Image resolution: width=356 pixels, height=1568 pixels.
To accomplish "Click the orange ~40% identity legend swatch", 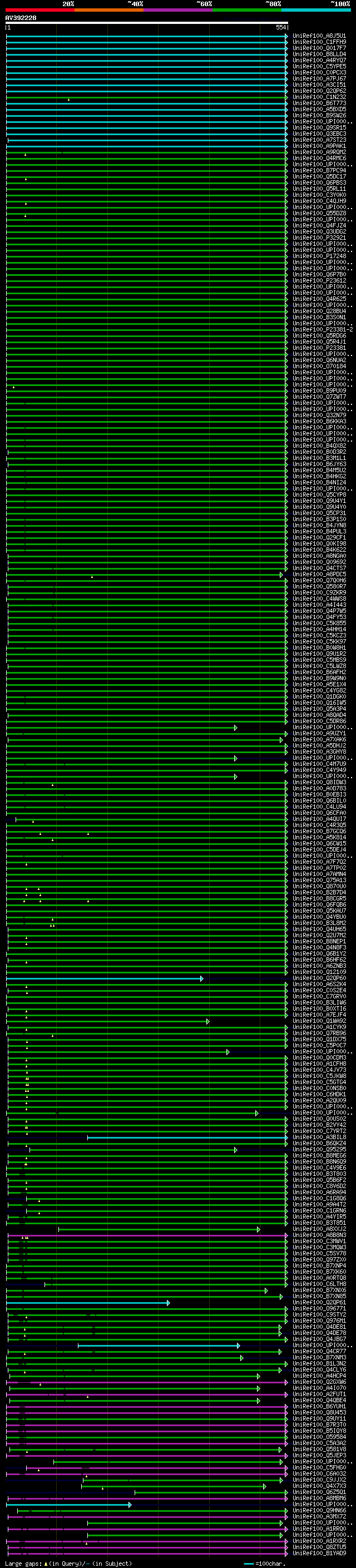I will point(109,10).
